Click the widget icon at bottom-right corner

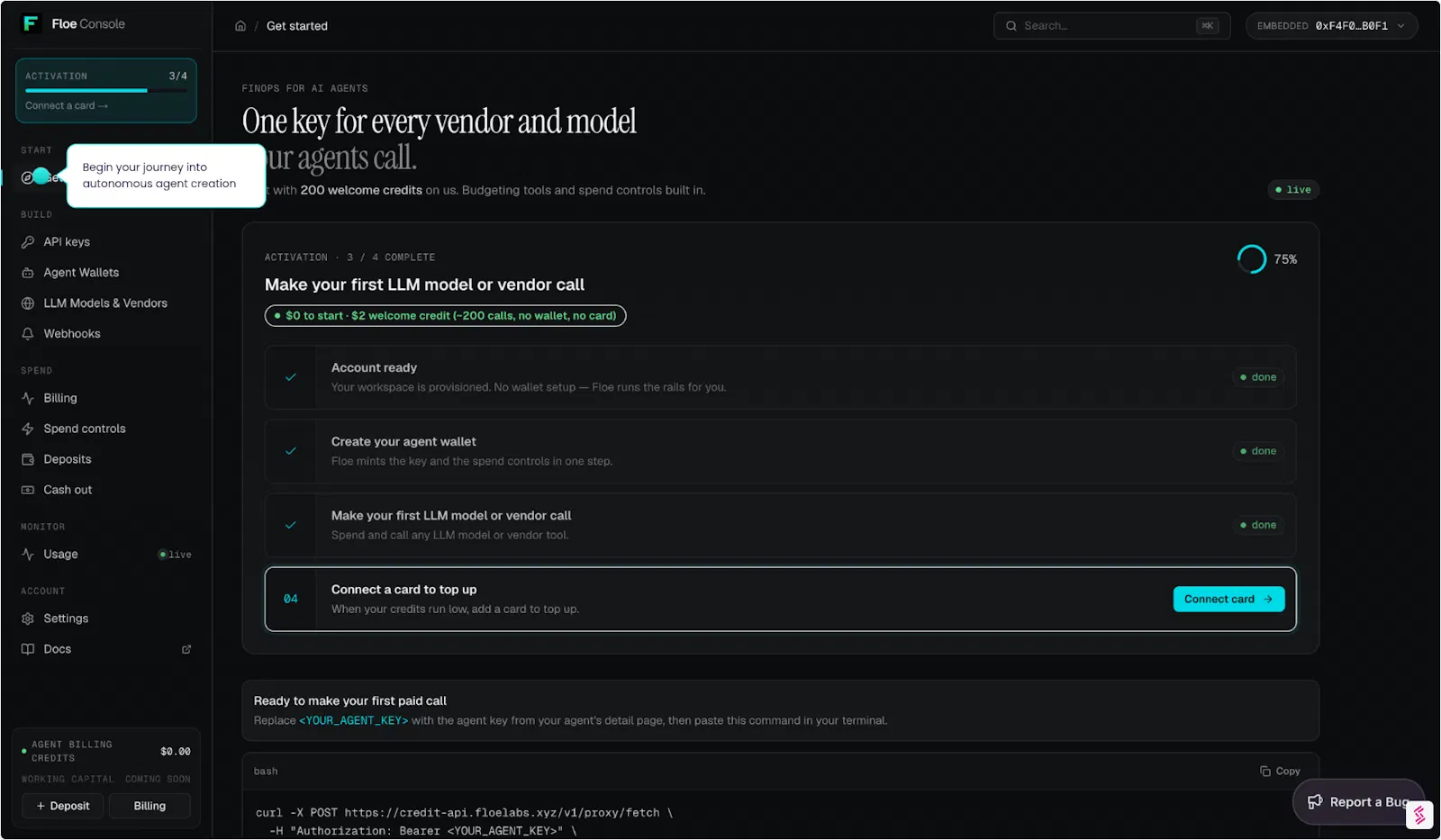point(1419,815)
